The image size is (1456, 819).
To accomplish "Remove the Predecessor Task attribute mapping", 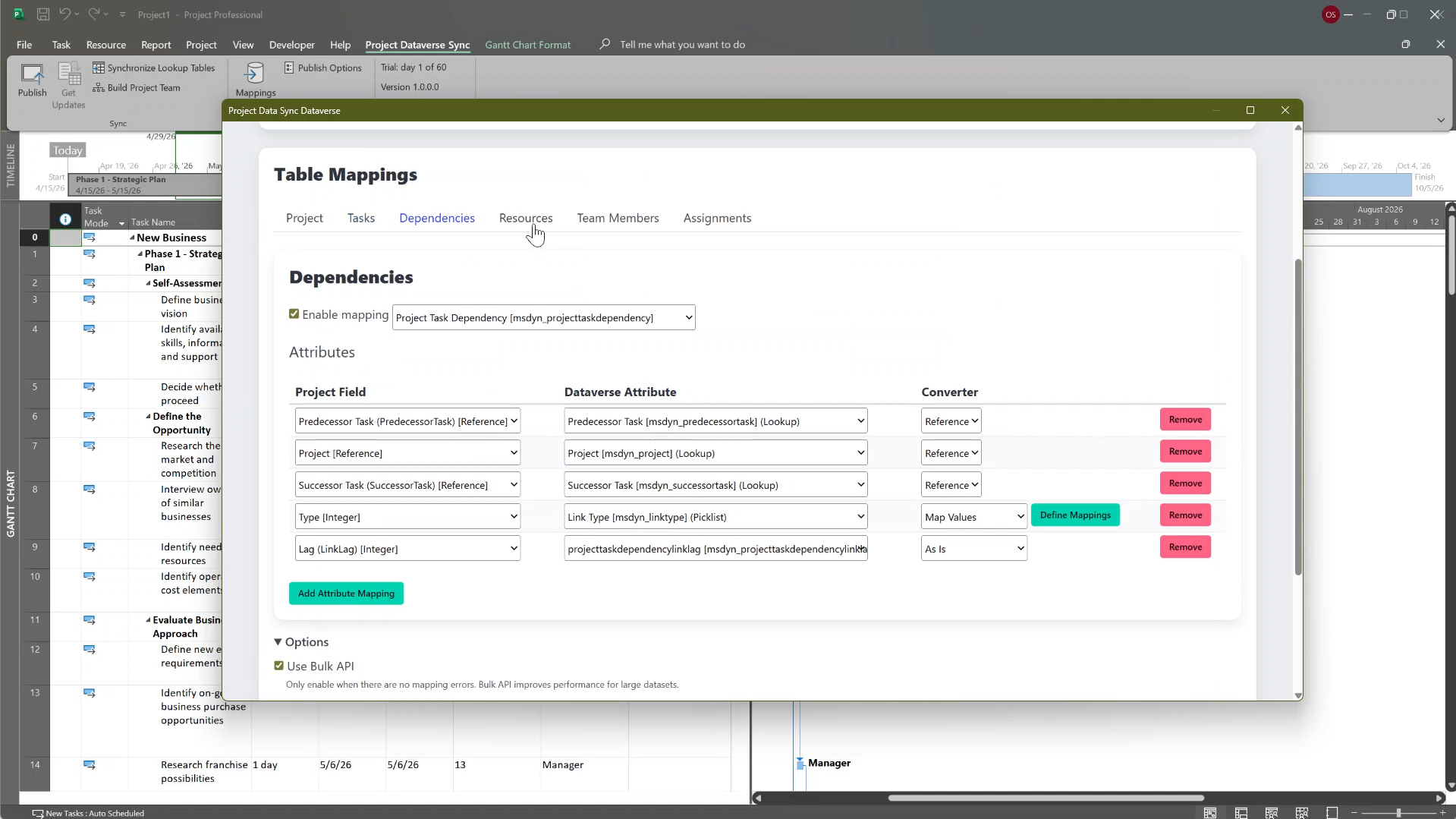I will [1185, 420].
